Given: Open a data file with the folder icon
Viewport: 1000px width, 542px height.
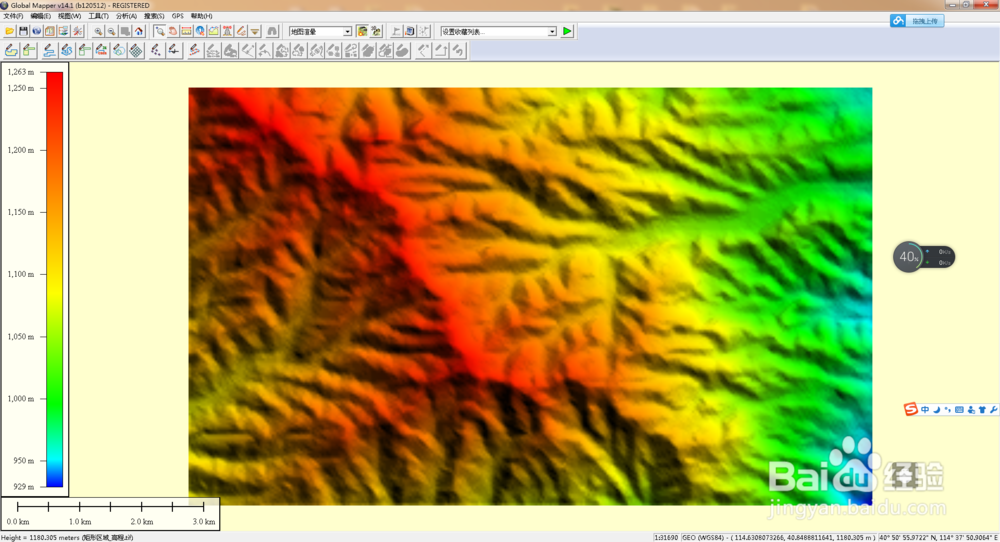Looking at the screenshot, I should (10, 31).
